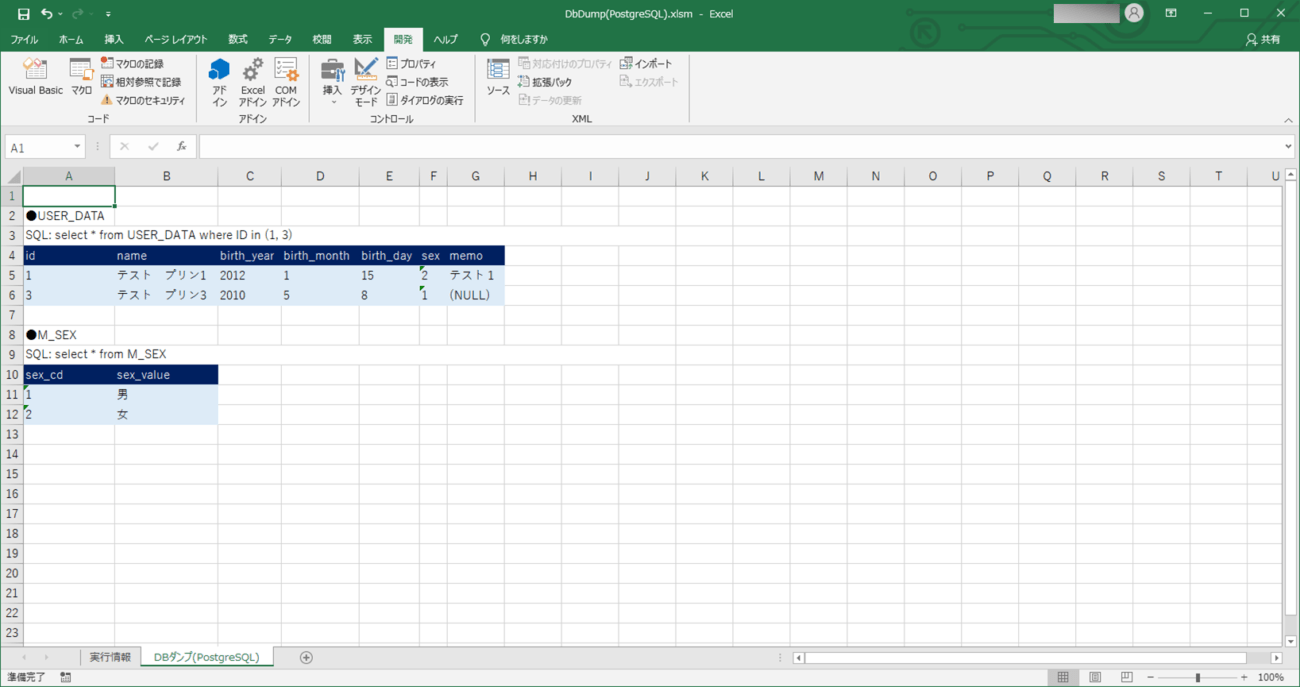Switch to the 実行情報 sheet tab
Viewport: 1300px width, 687px height.
click(110, 657)
